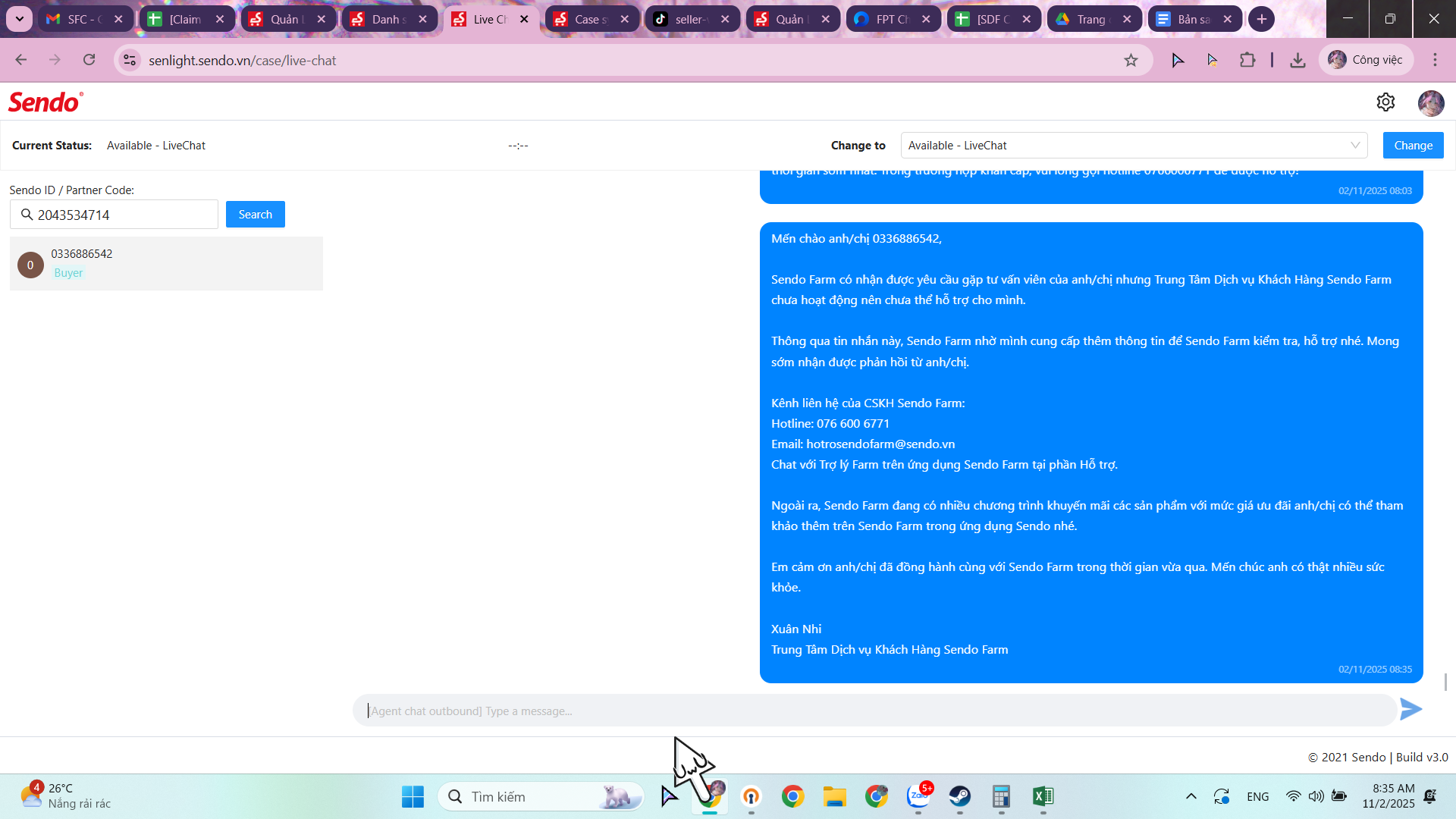Open the tab search dropdown arrow

point(19,19)
